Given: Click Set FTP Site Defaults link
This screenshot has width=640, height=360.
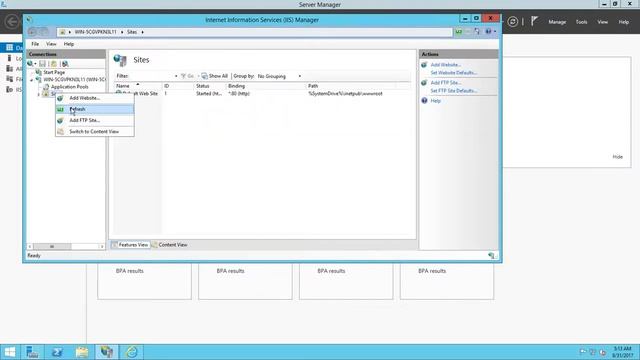Looking at the screenshot, I should point(453,91).
